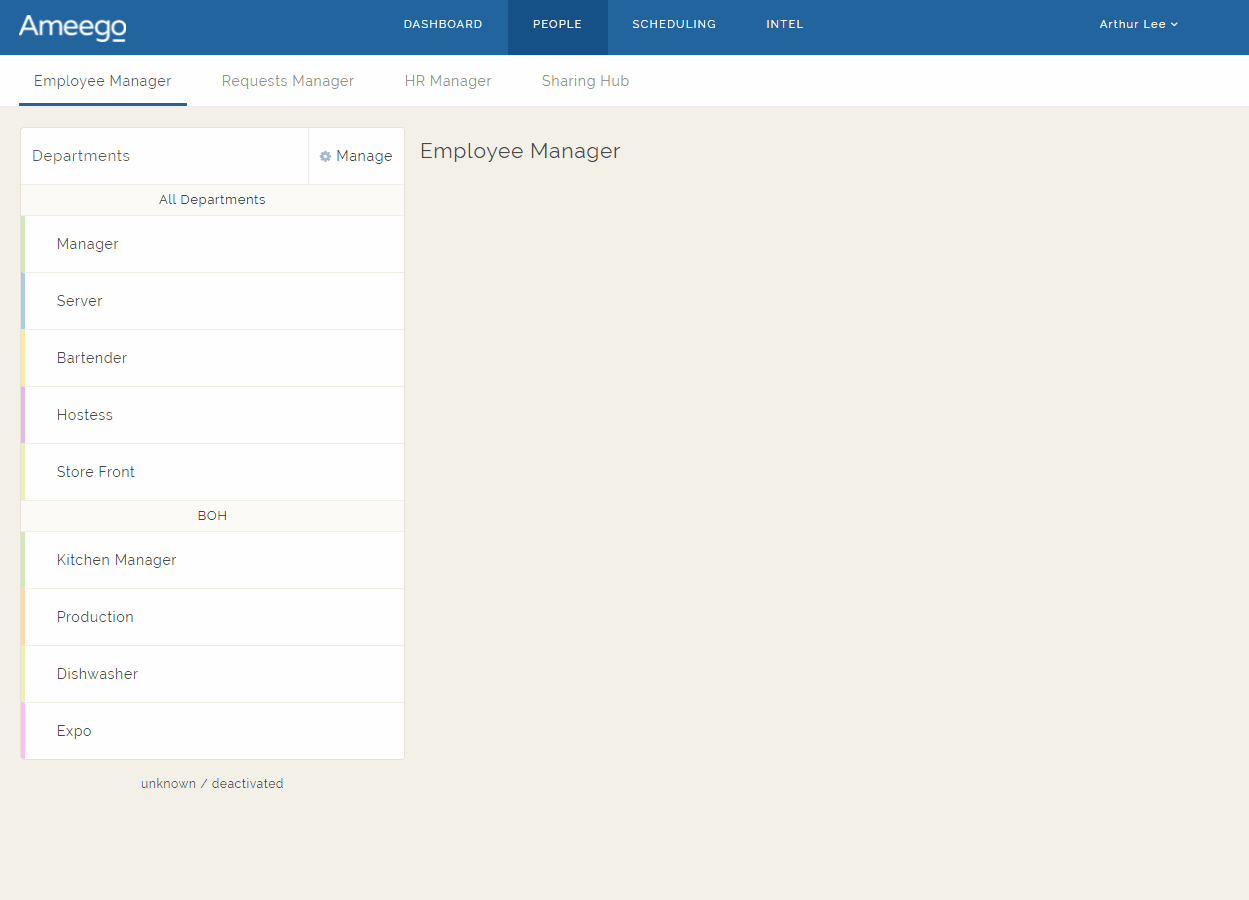Open the DASHBOARD section
Screen dimensions: 1249x900
click(443, 24)
